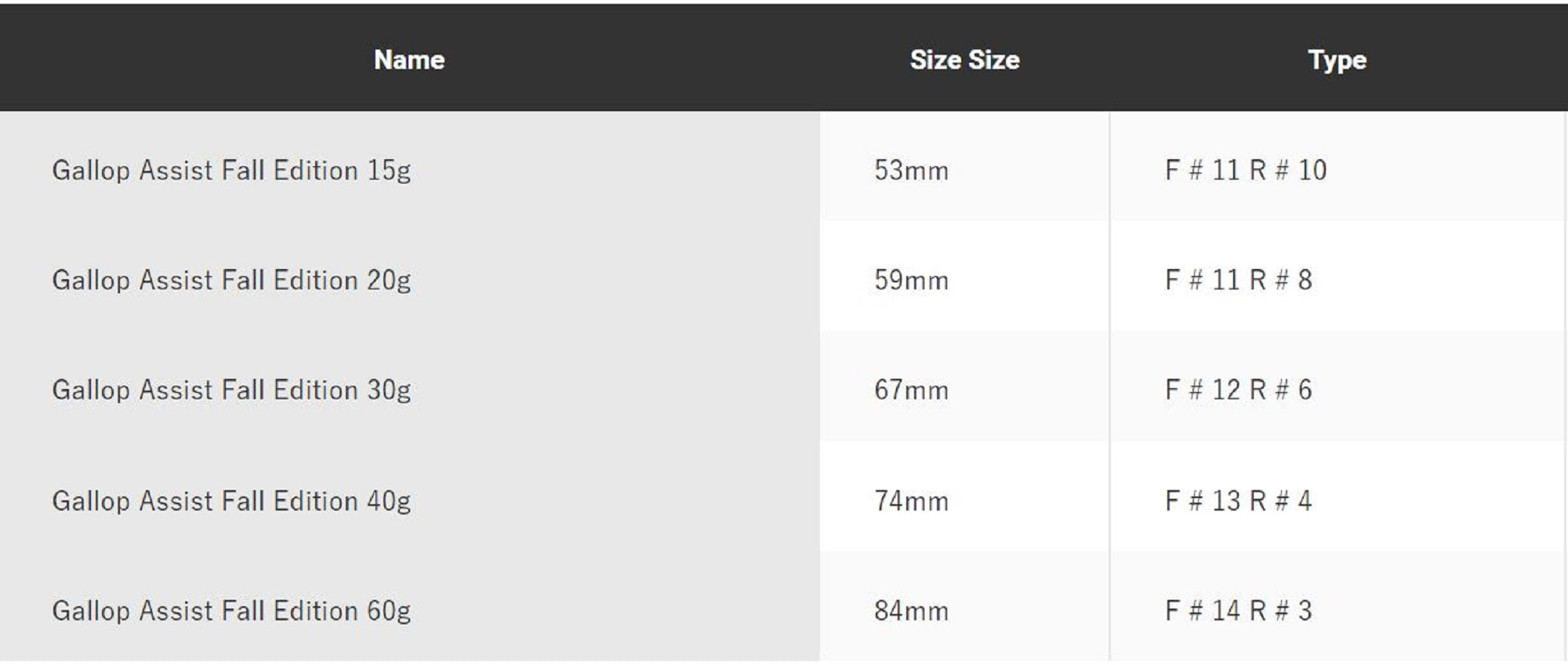
Task: Click the F # 11 R # 8 cell
Action: (1239, 280)
